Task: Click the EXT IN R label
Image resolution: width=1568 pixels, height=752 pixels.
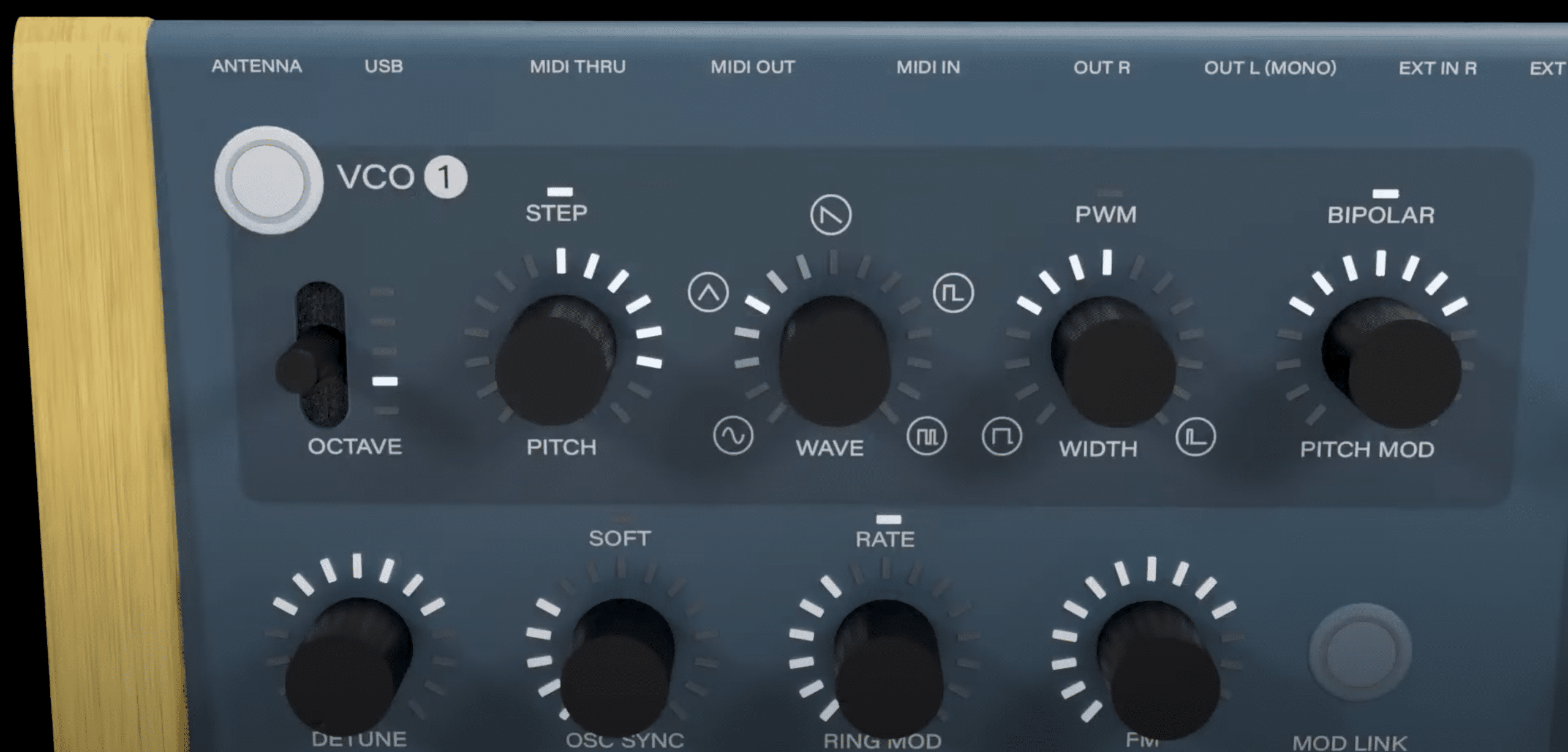Action: coord(1438,68)
